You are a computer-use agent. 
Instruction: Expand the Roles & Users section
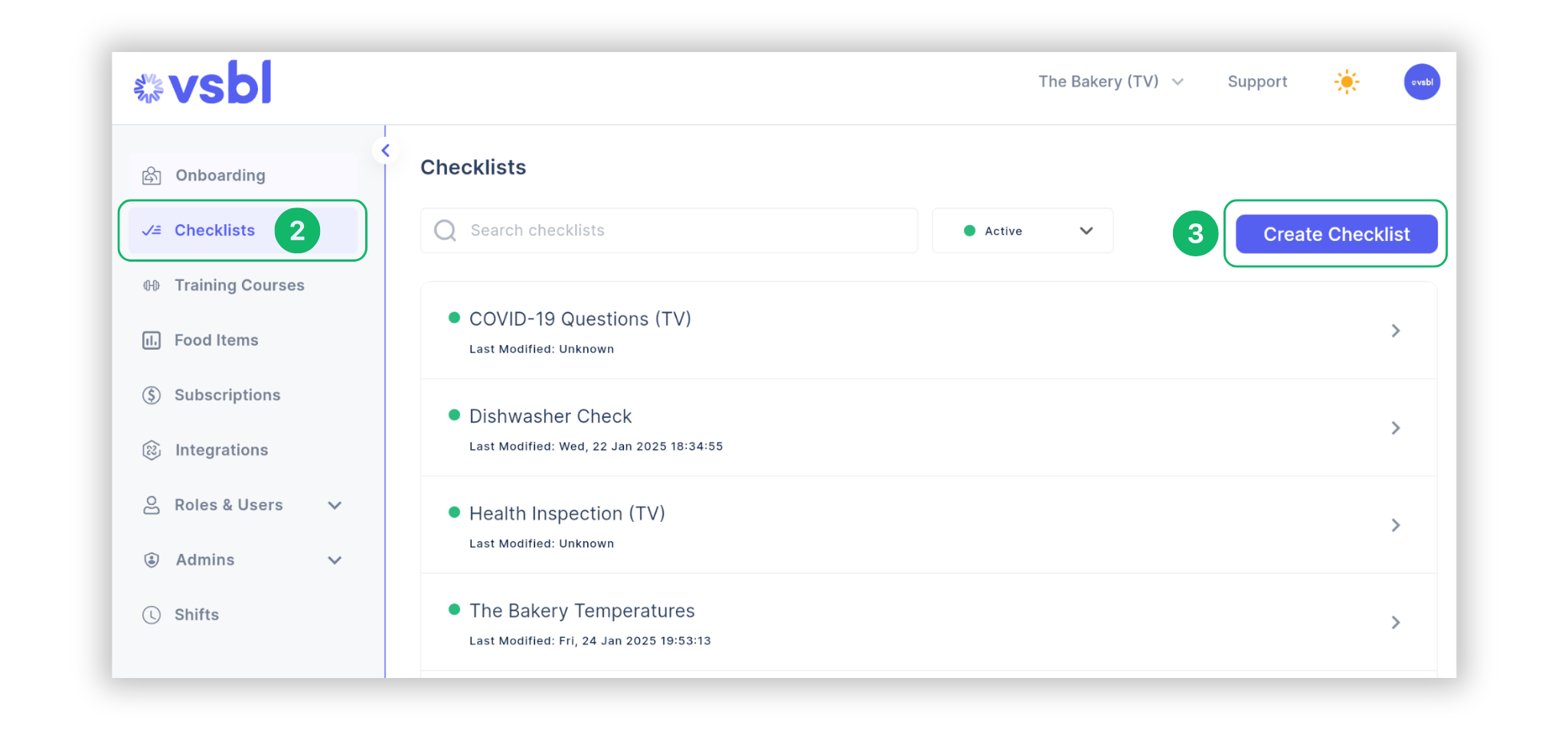[x=335, y=505]
